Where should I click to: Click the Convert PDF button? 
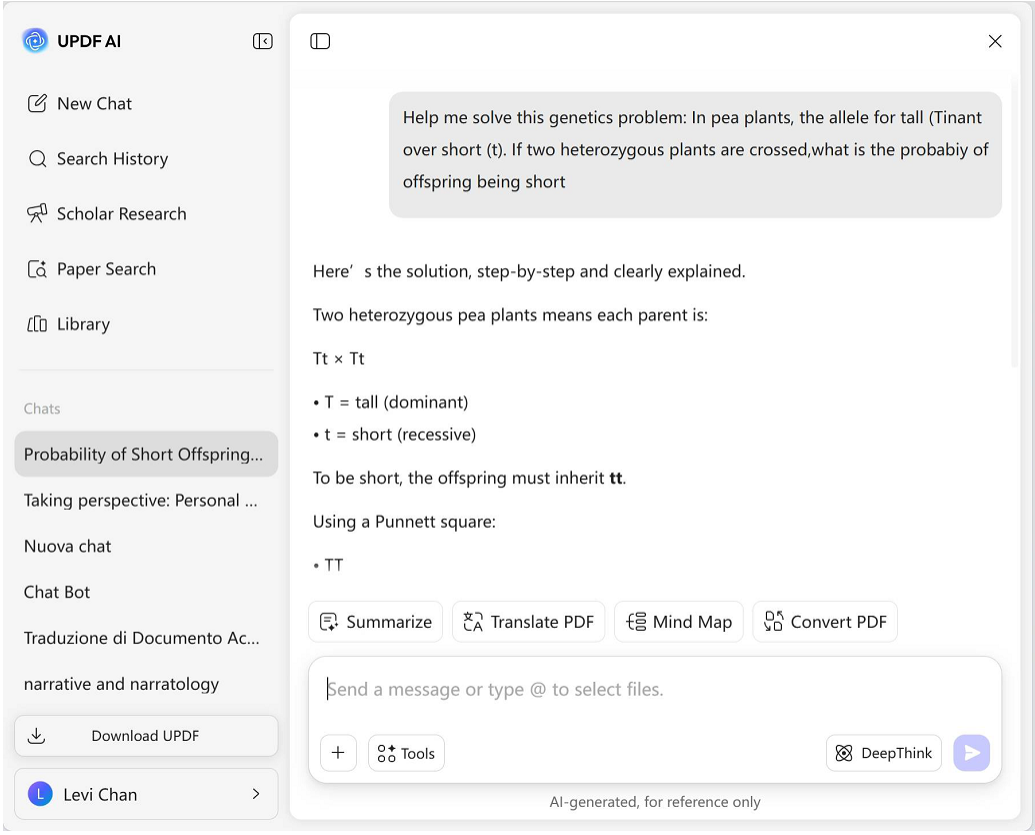(825, 622)
